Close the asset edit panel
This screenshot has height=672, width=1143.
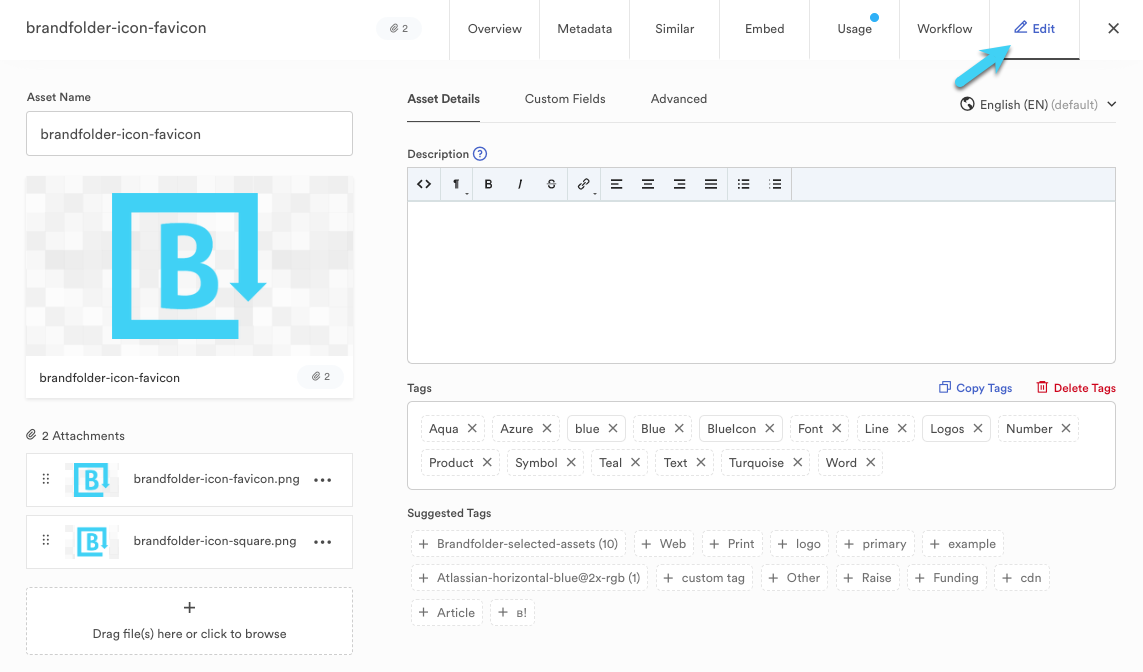[1113, 28]
